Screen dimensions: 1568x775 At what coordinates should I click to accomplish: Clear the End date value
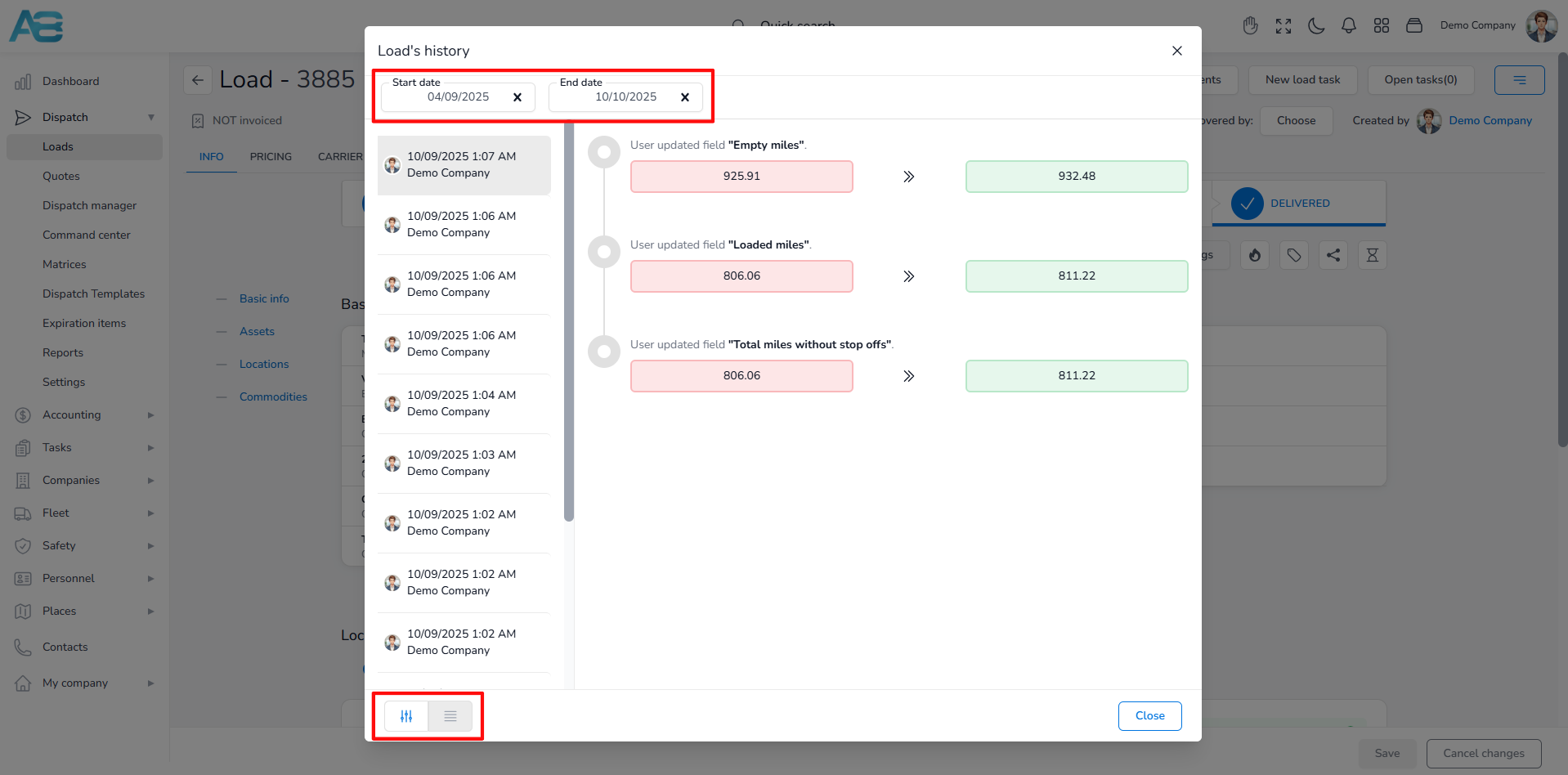pyautogui.click(x=685, y=97)
